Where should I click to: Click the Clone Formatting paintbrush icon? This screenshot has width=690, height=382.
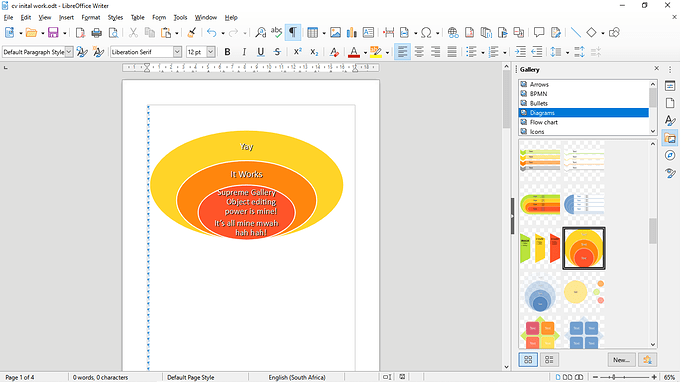pos(191,33)
